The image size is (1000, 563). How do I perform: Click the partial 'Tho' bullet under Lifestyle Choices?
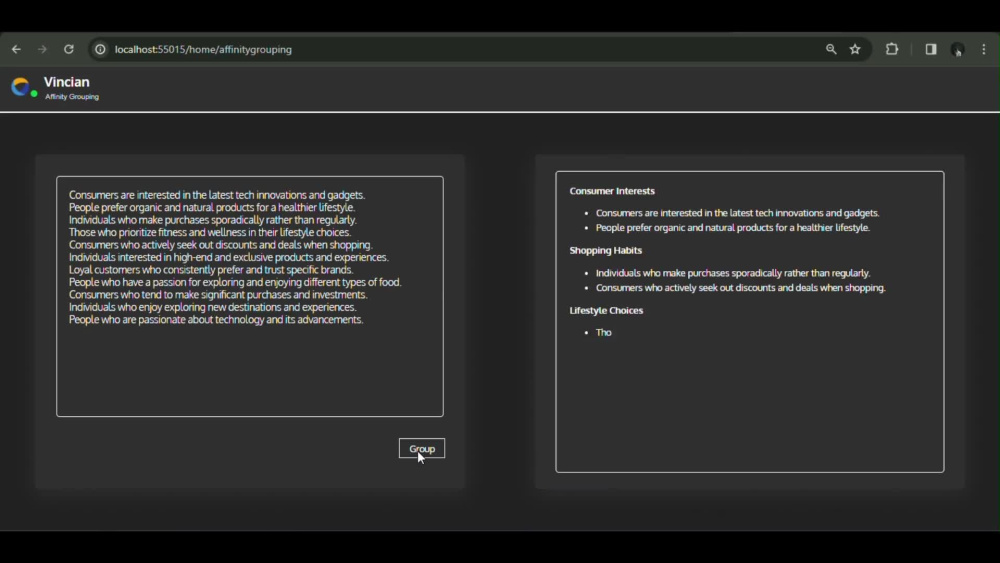point(603,332)
